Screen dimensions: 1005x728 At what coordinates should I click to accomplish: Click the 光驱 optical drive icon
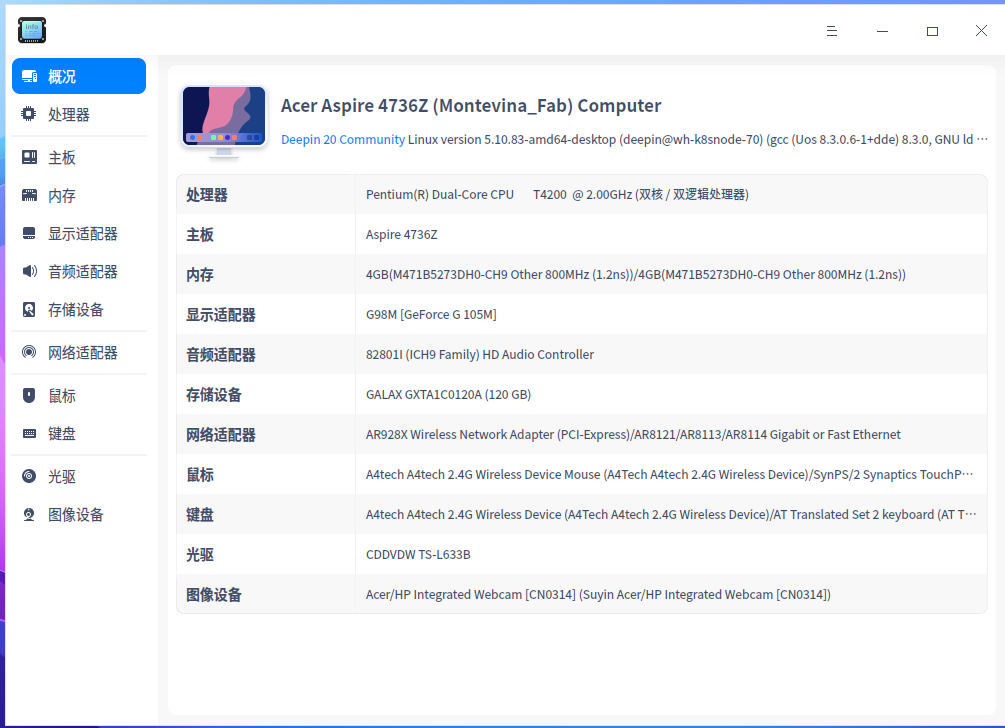(29, 475)
